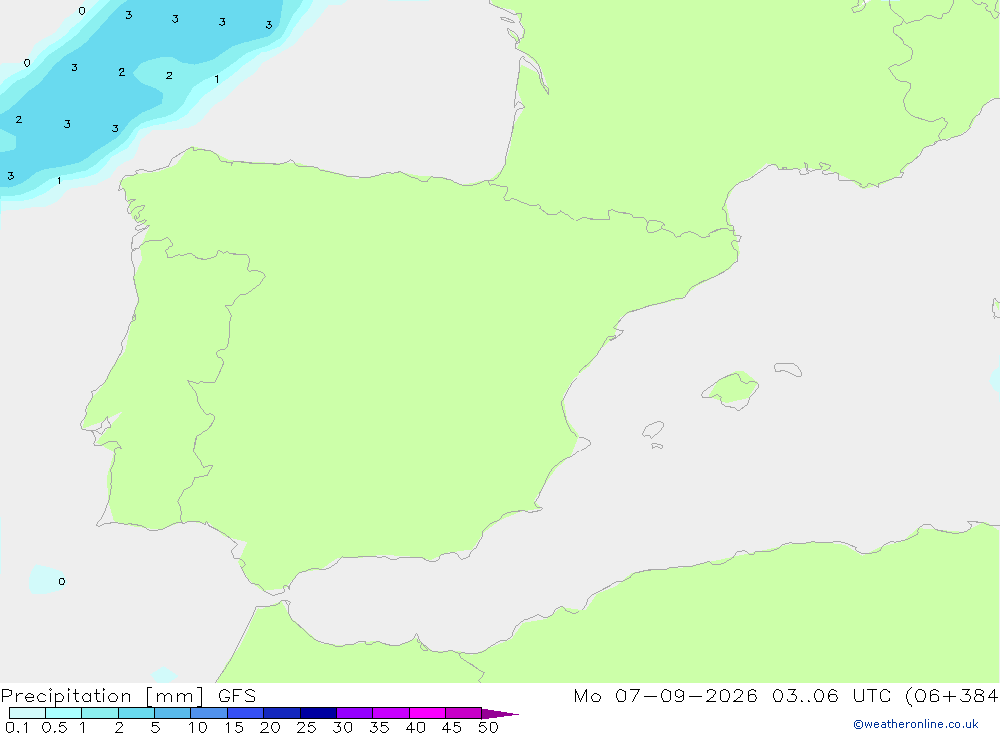1000x733 pixels.
Task: Click the 0.1–0.5 mm legend color swatch
Action: [27, 713]
